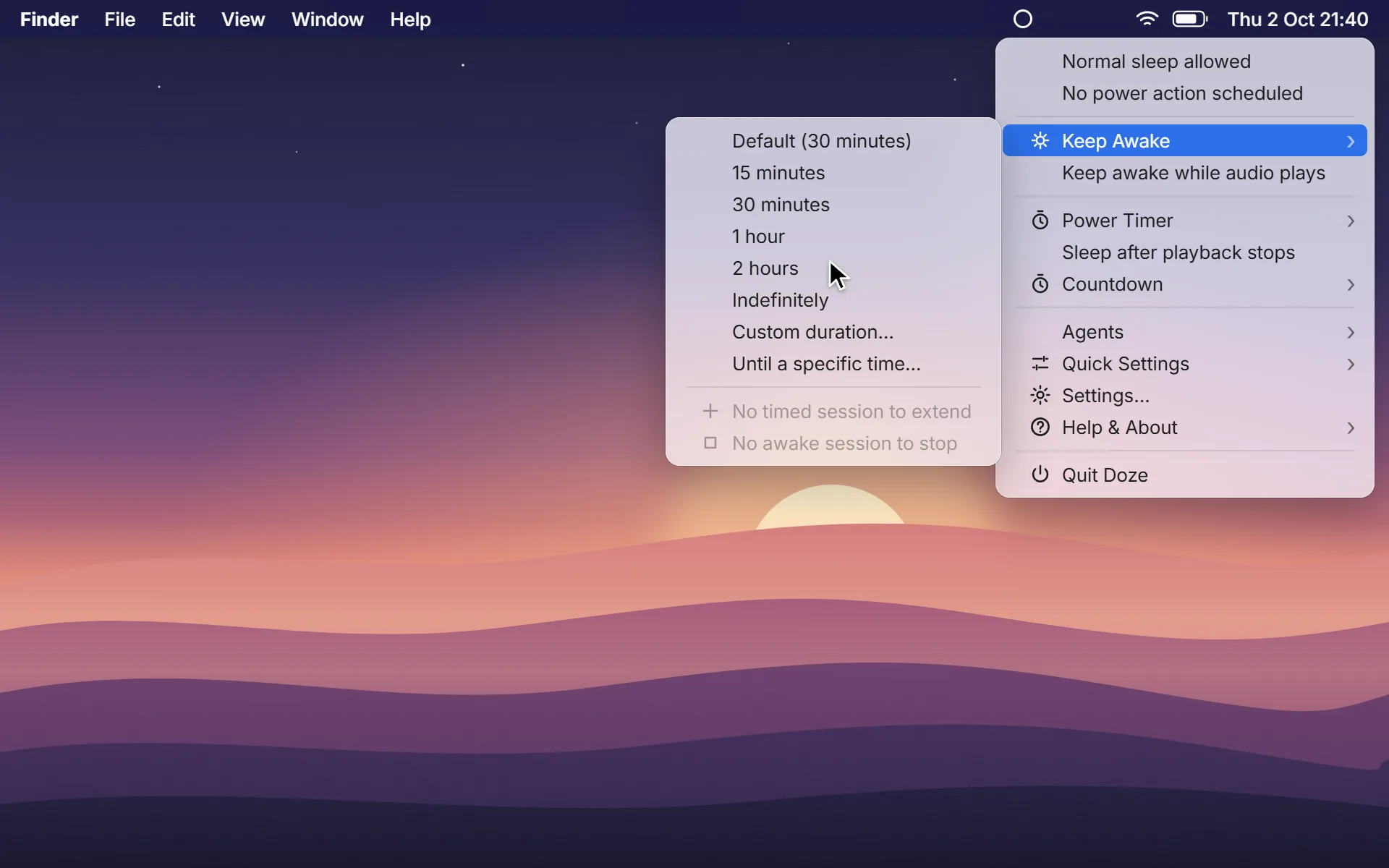Click the plus icon for extending timed session
The width and height of the screenshot is (1389, 868).
pyautogui.click(x=710, y=411)
